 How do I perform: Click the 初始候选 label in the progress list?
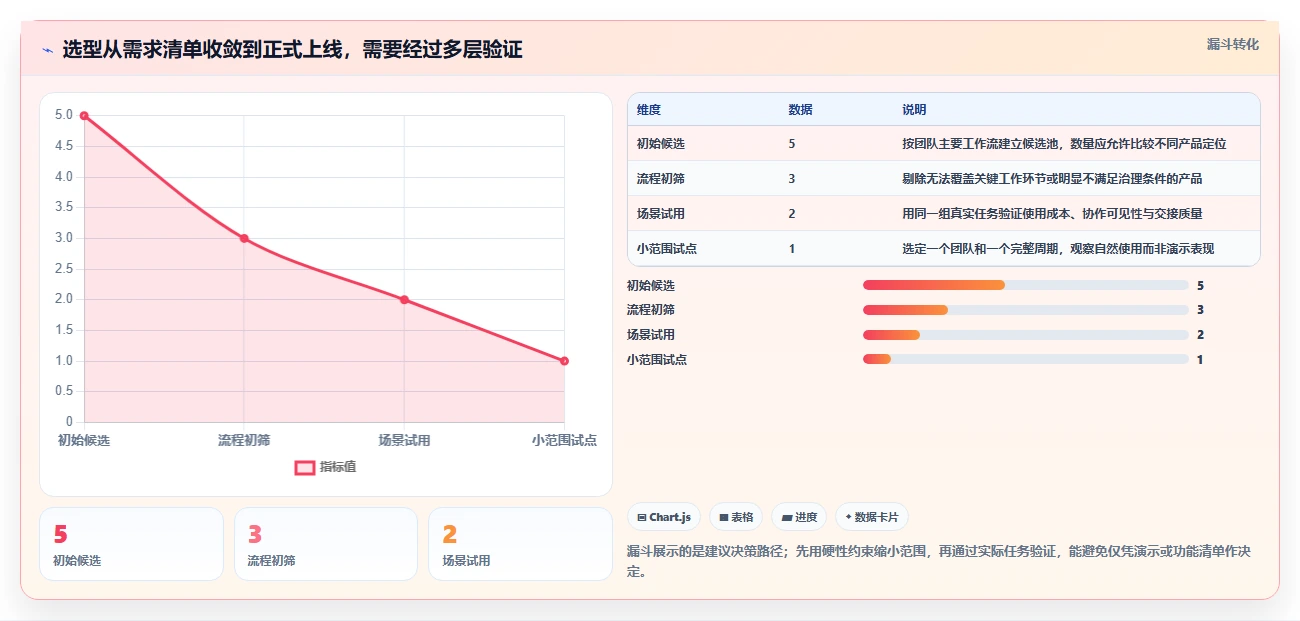click(x=651, y=286)
